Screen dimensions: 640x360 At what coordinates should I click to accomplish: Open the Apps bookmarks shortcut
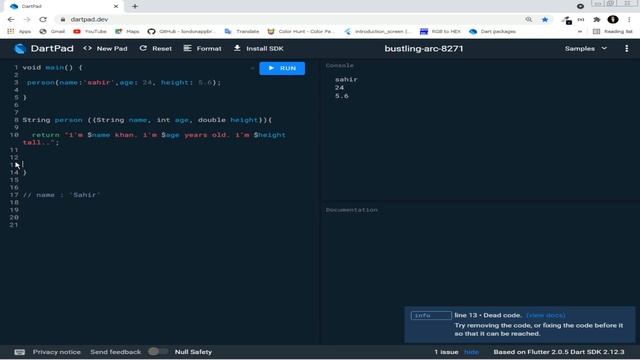tap(19, 31)
